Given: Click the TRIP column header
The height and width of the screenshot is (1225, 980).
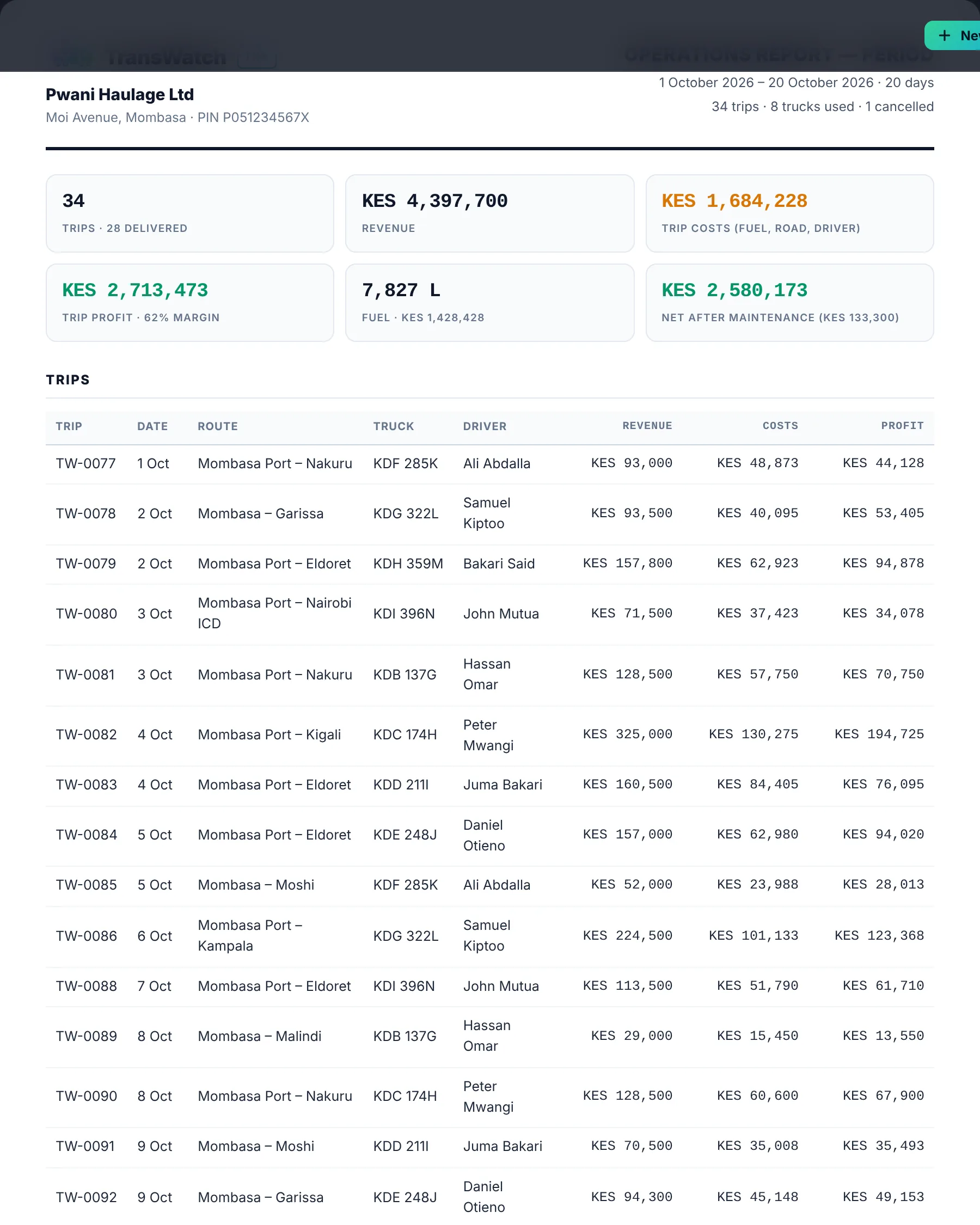Looking at the screenshot, I should [69, 426].
